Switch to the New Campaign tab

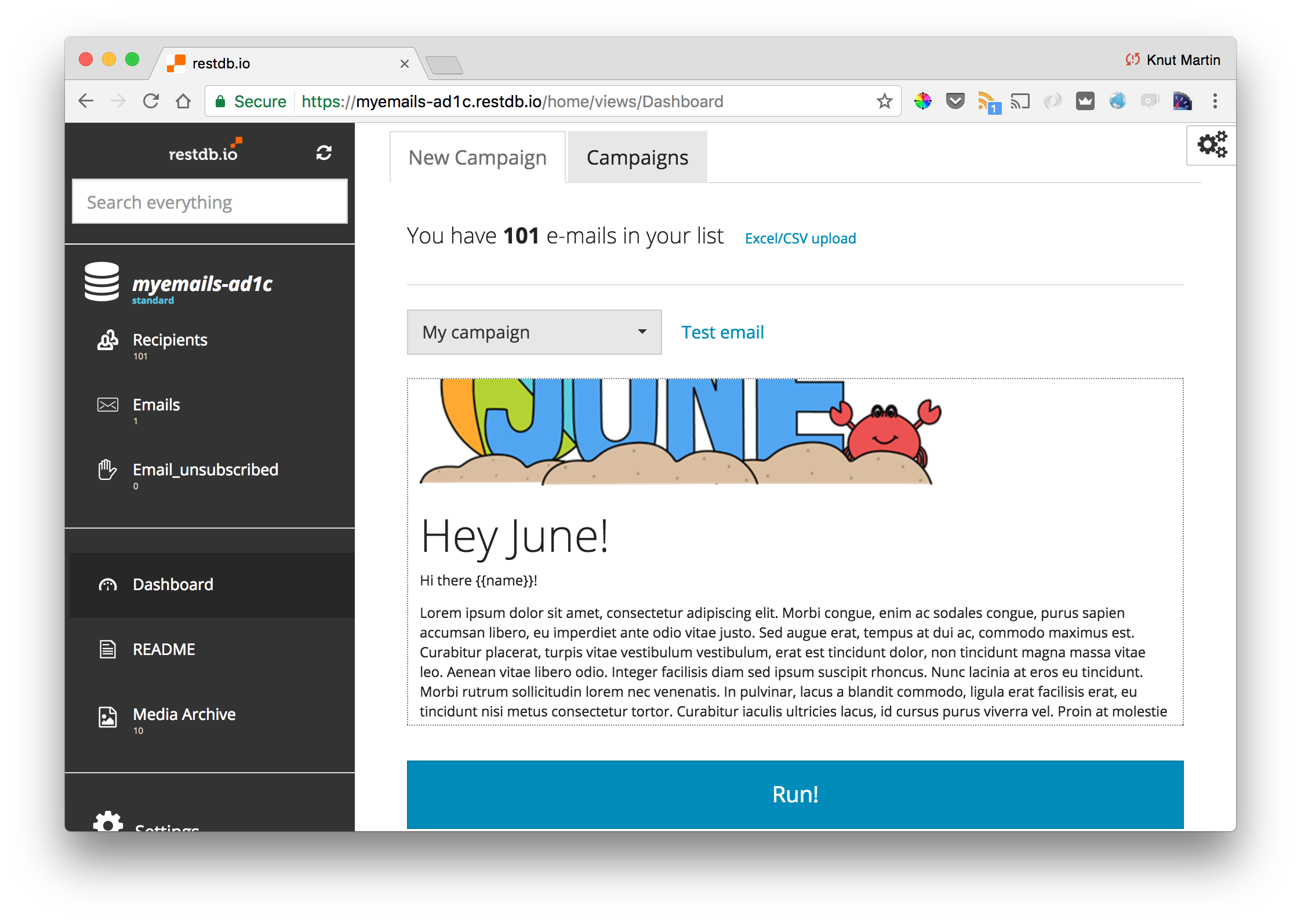[x=478, y=157]
